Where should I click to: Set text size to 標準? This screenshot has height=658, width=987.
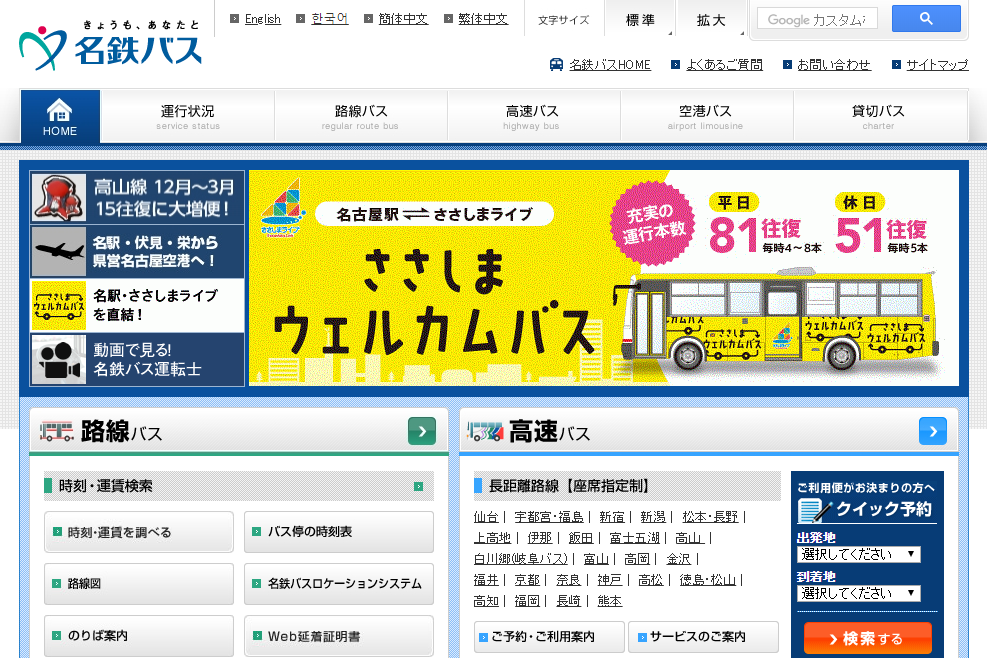[x=640, y=20]
